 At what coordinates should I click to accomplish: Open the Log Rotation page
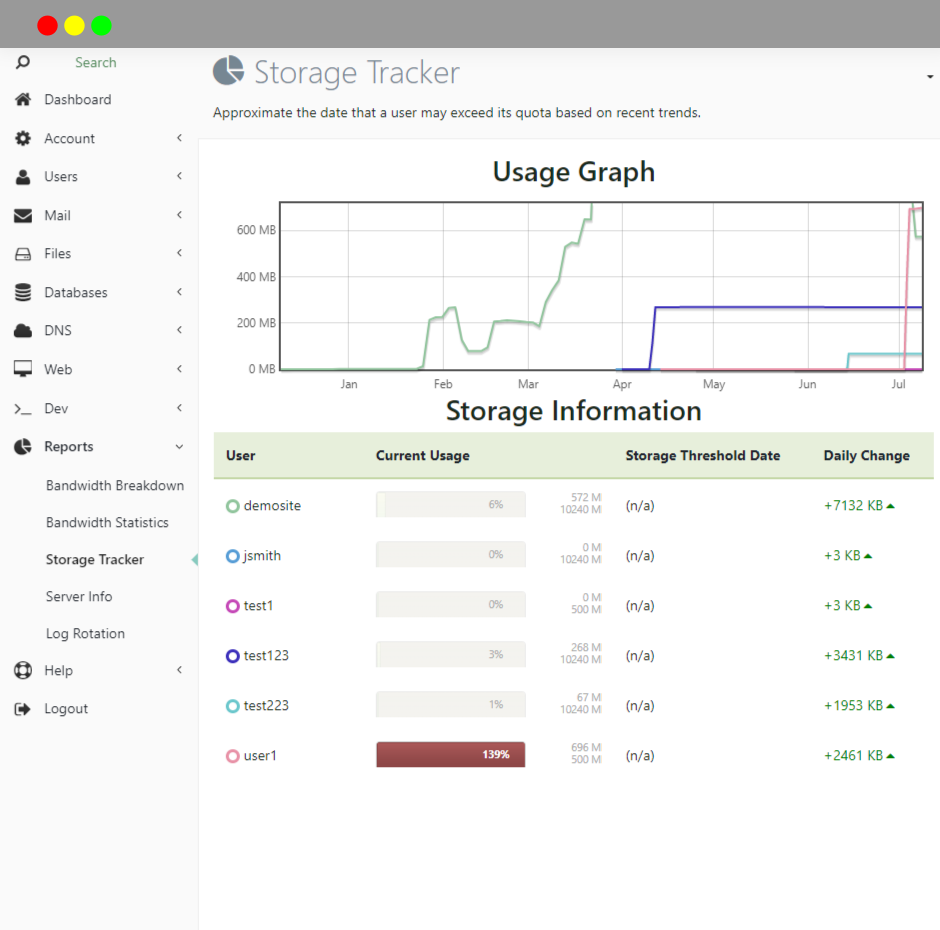click(x=86, y=634)
